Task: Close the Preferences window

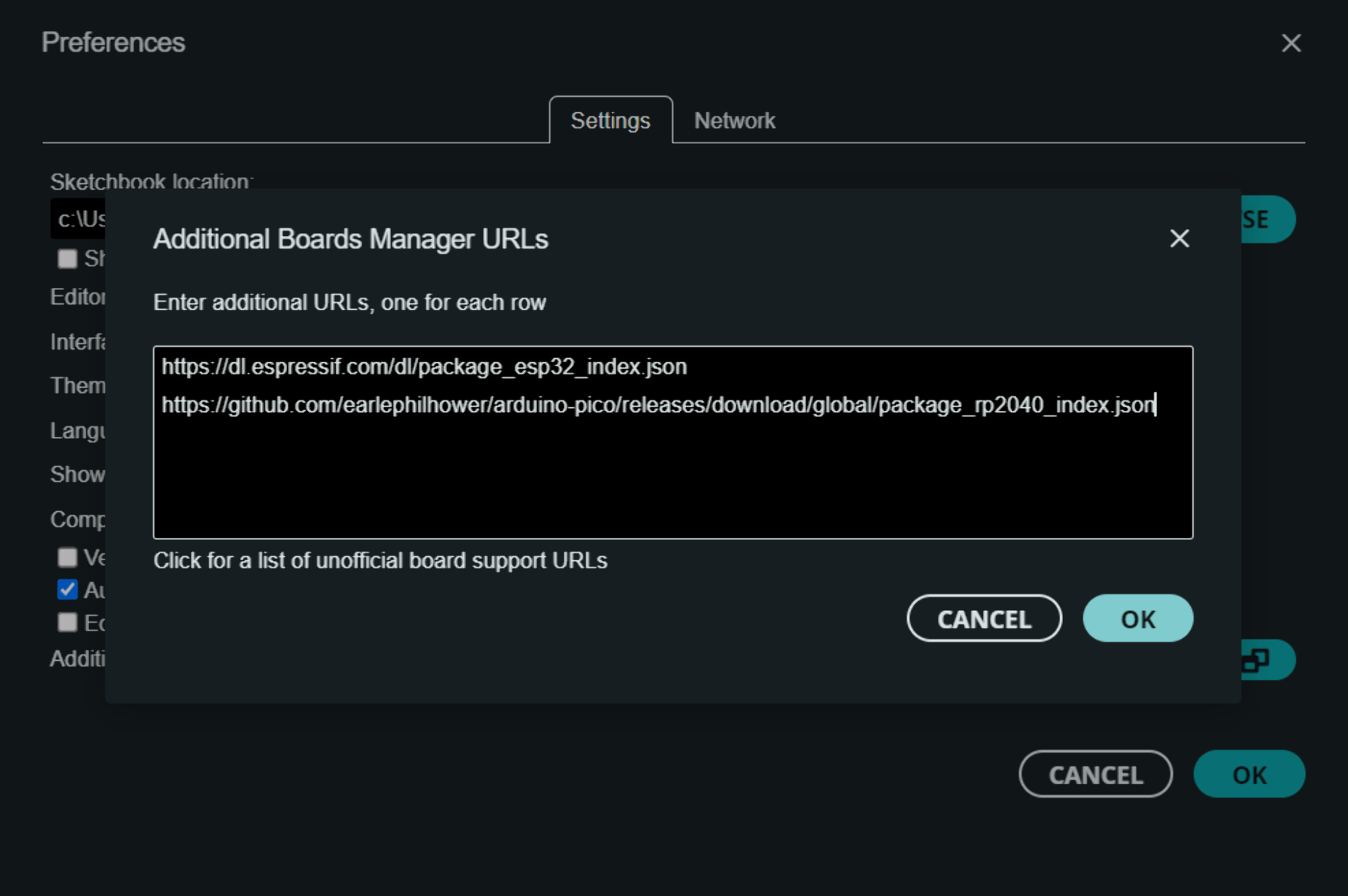Action: 1290,44
